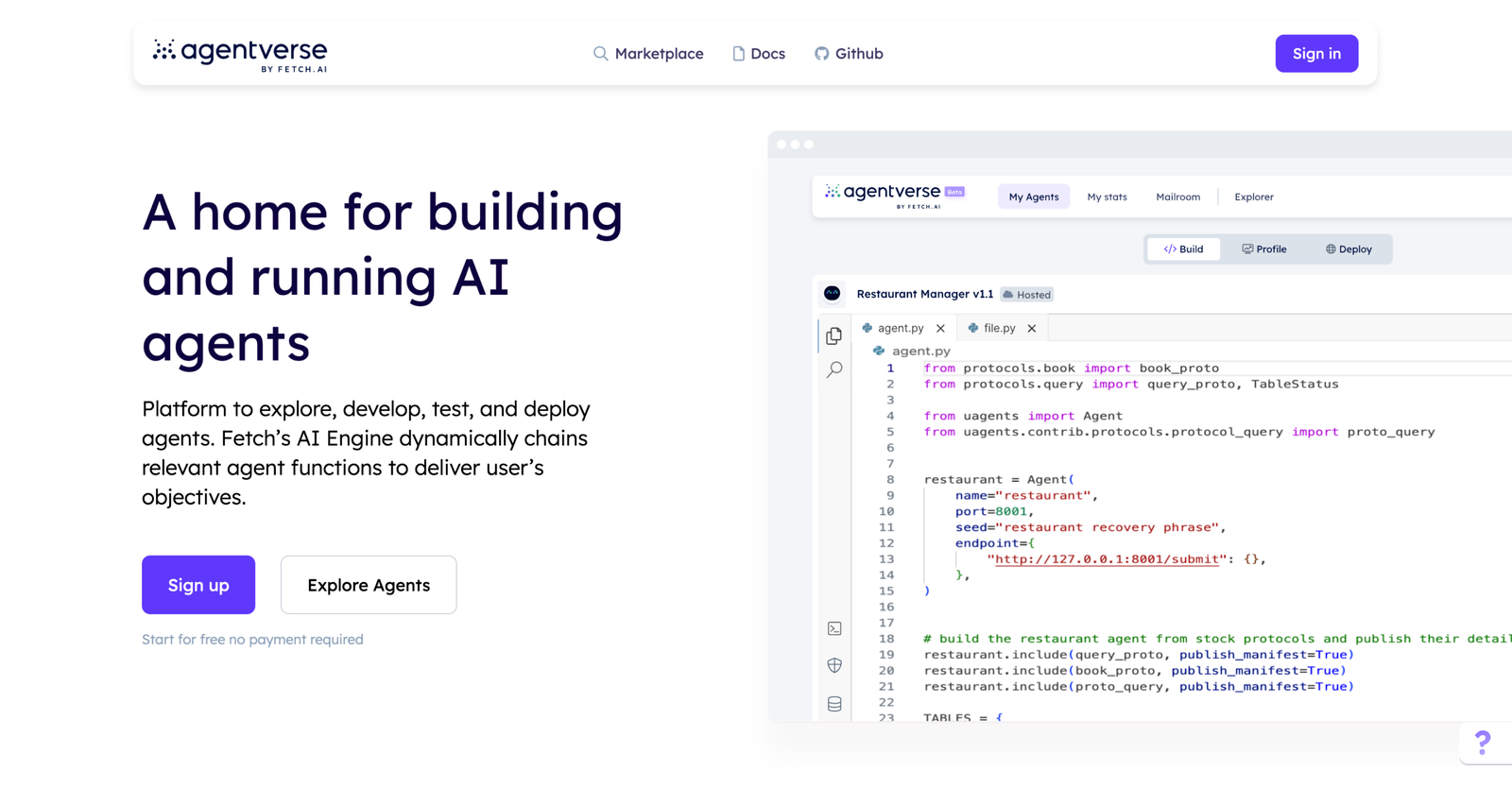This screenshot has height=806, width=1512.
Task: Switch to the My stats tab
Action: coord(1107,197)
